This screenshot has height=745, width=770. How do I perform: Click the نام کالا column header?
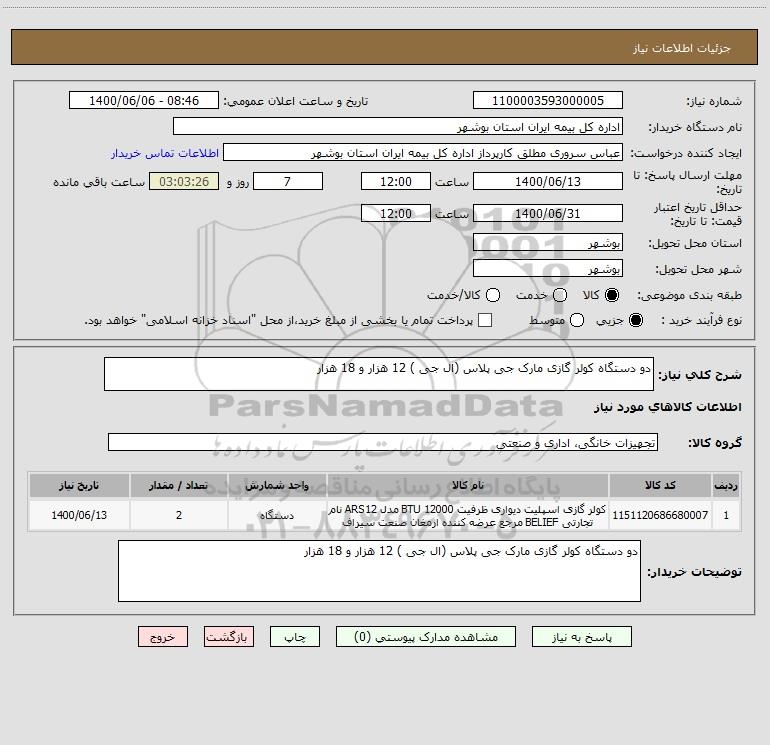[x=468, y=486]
